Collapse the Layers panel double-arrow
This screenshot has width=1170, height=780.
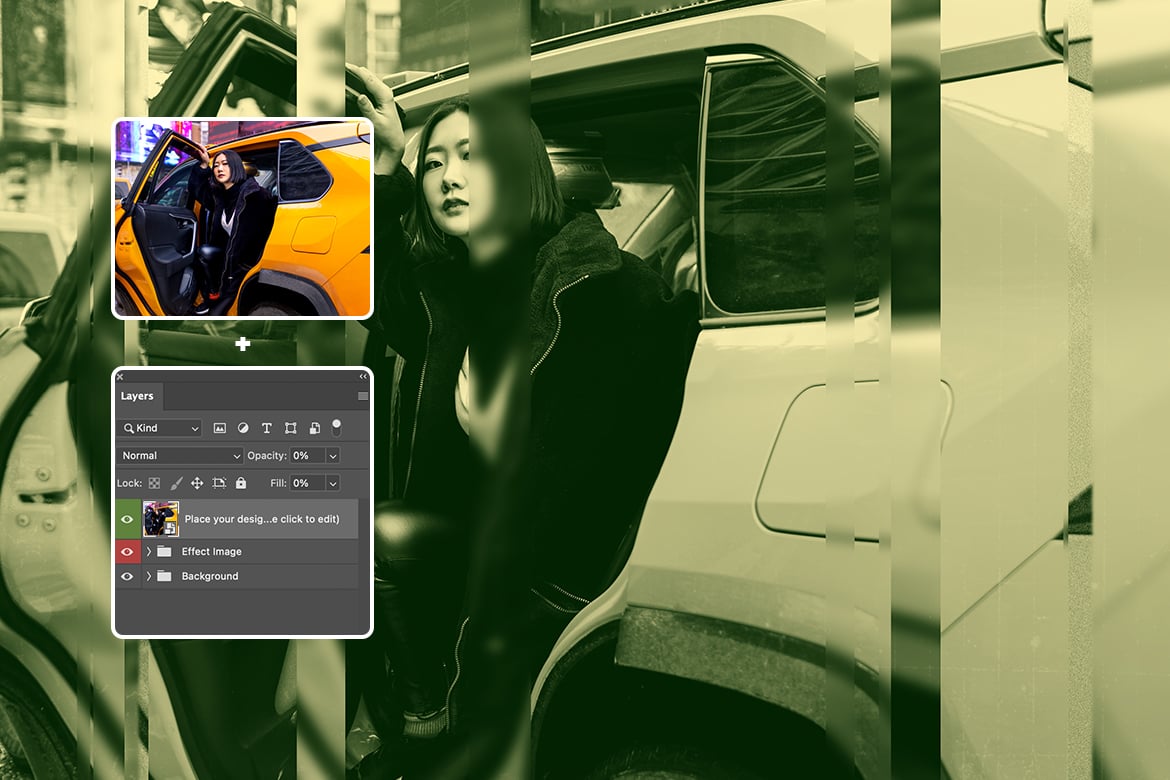point(363,376)
